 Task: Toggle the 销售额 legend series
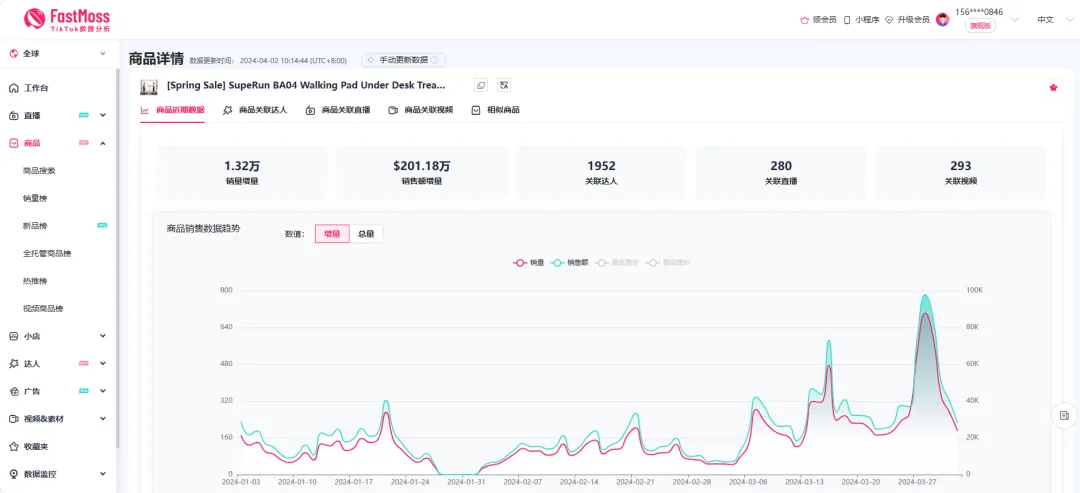pyautogui.click(x=570, y=262)
